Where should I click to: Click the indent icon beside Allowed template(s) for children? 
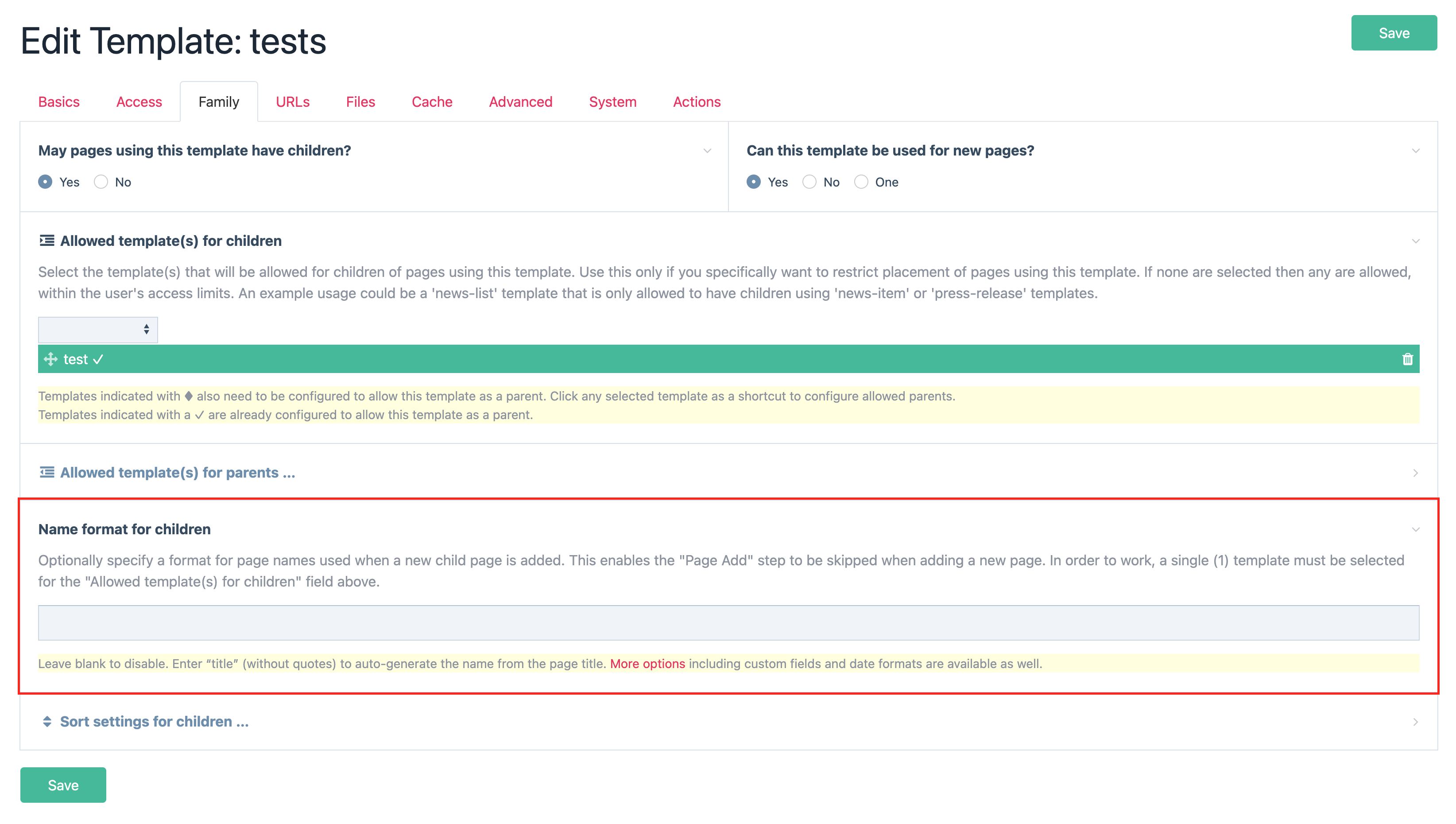[47, 241]
